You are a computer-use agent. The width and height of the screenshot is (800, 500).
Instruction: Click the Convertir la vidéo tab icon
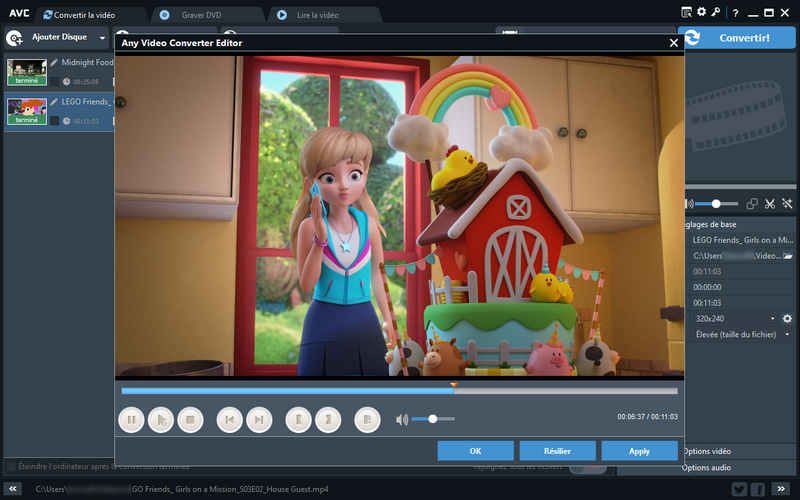47,15
